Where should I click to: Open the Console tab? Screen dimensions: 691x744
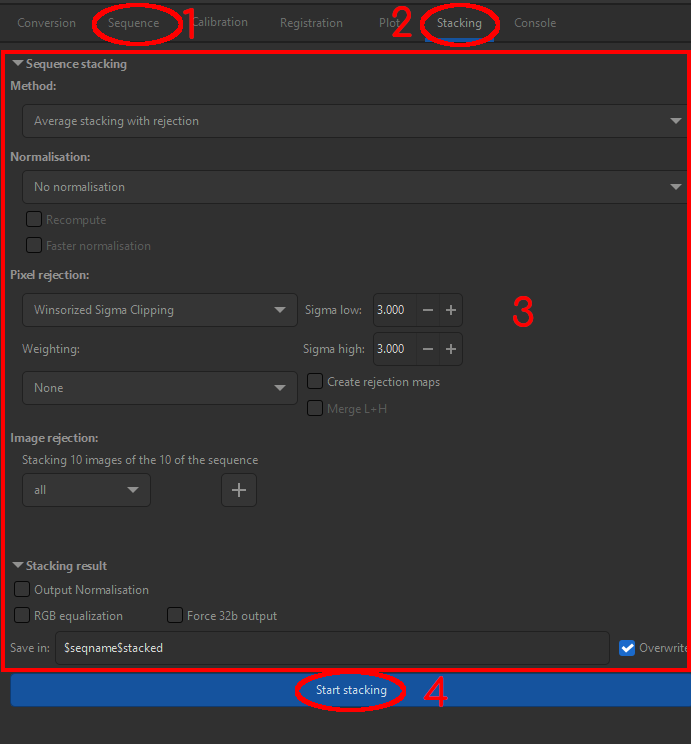point(535,23)
